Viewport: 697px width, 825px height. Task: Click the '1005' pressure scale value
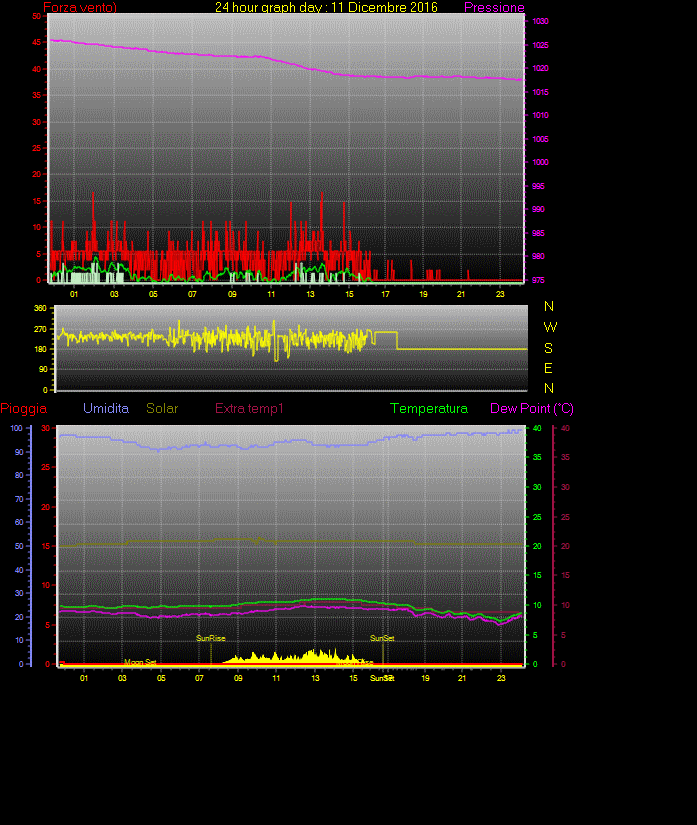pyautogui.click(x=540, y=139)
